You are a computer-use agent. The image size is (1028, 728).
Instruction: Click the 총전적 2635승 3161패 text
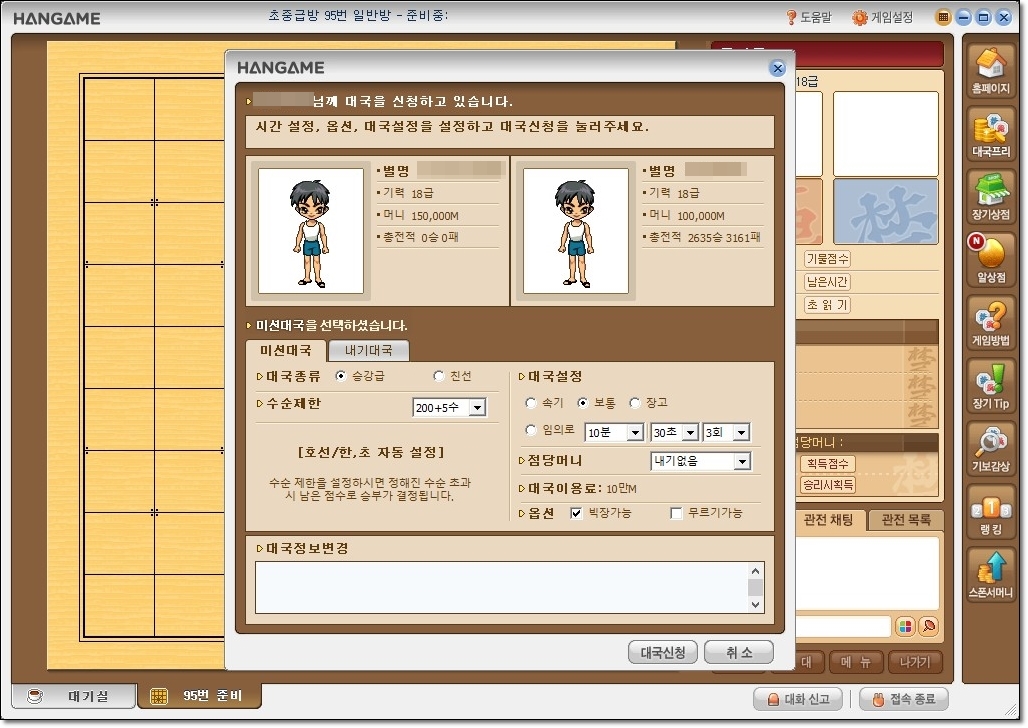704,237
